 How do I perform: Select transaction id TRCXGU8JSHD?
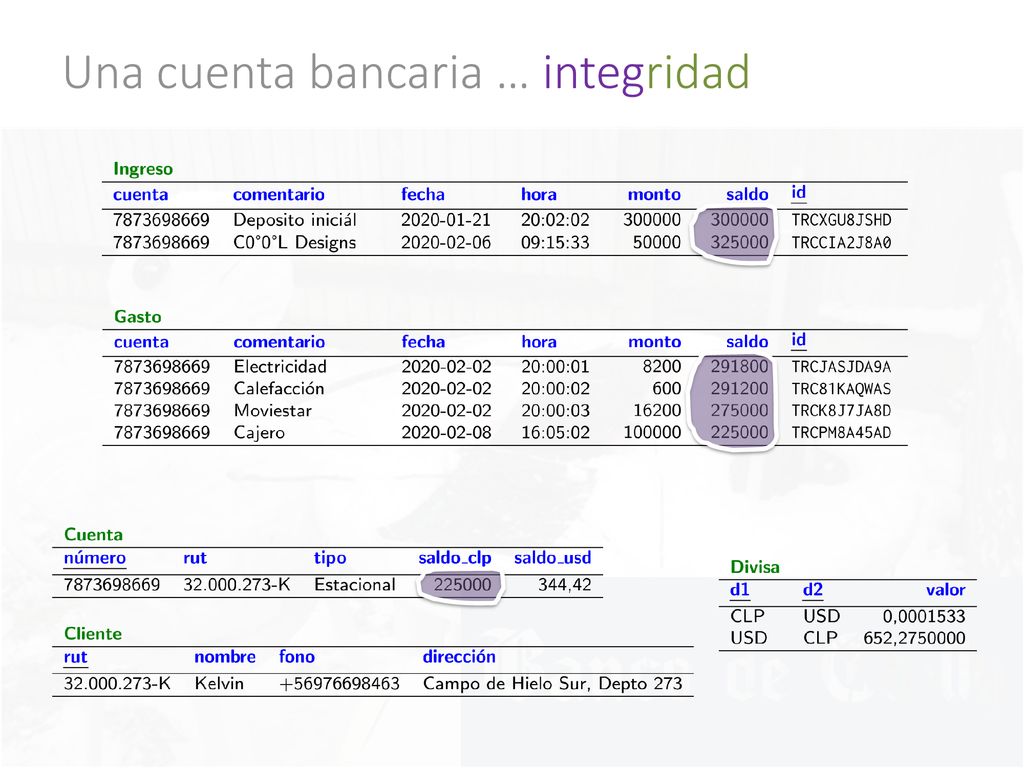(x=841, y=220)
